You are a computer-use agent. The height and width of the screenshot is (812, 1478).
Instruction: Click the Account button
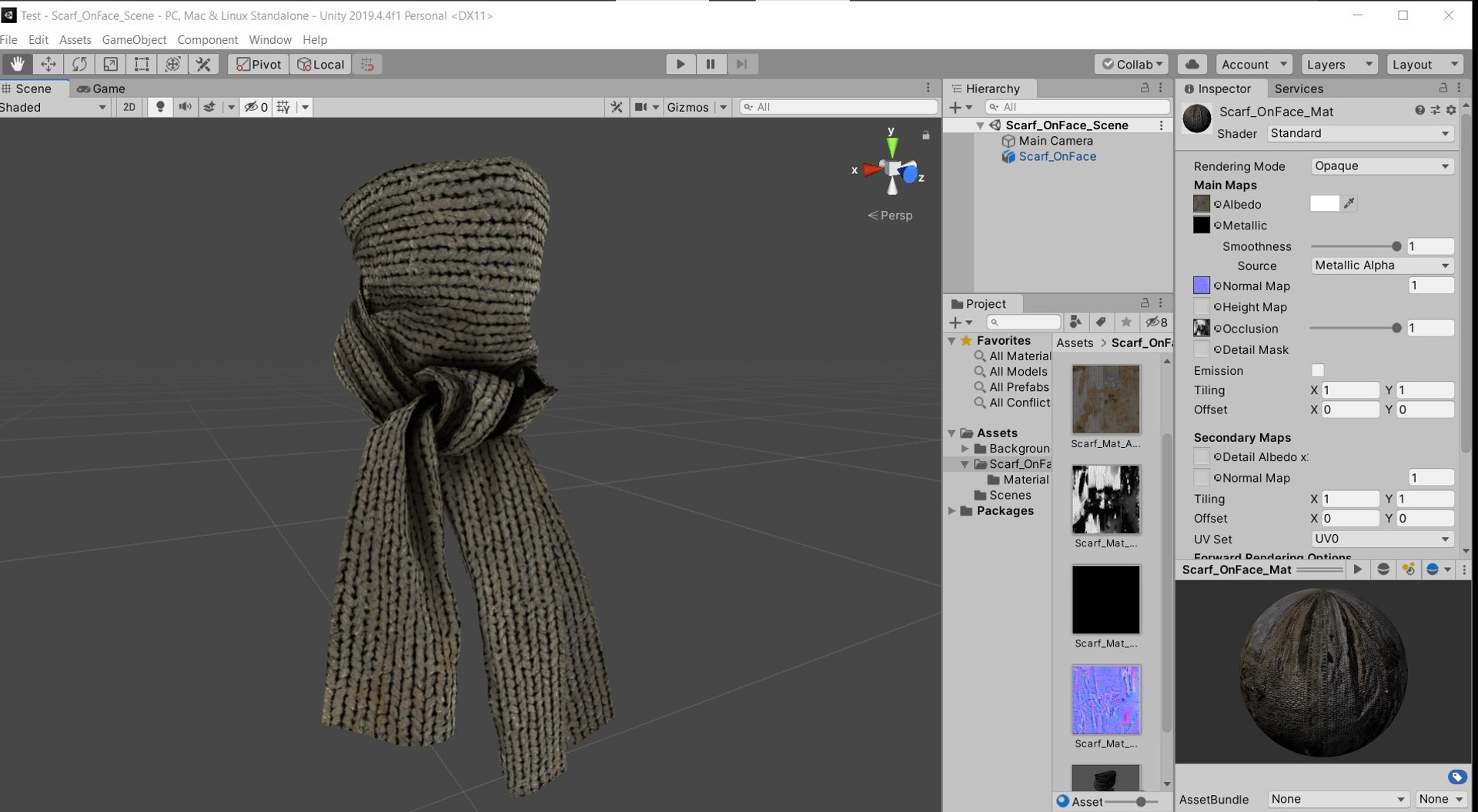tap(1253, 65)
